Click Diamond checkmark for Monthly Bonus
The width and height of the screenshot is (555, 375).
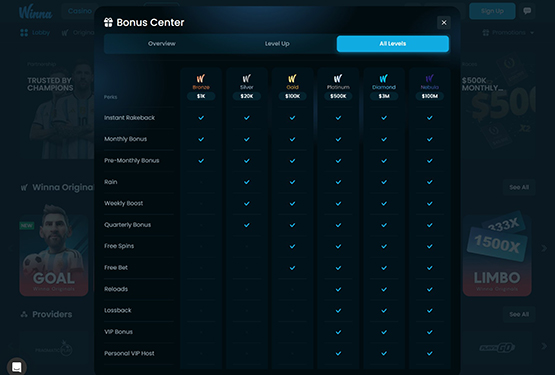(x=384, y=139)
